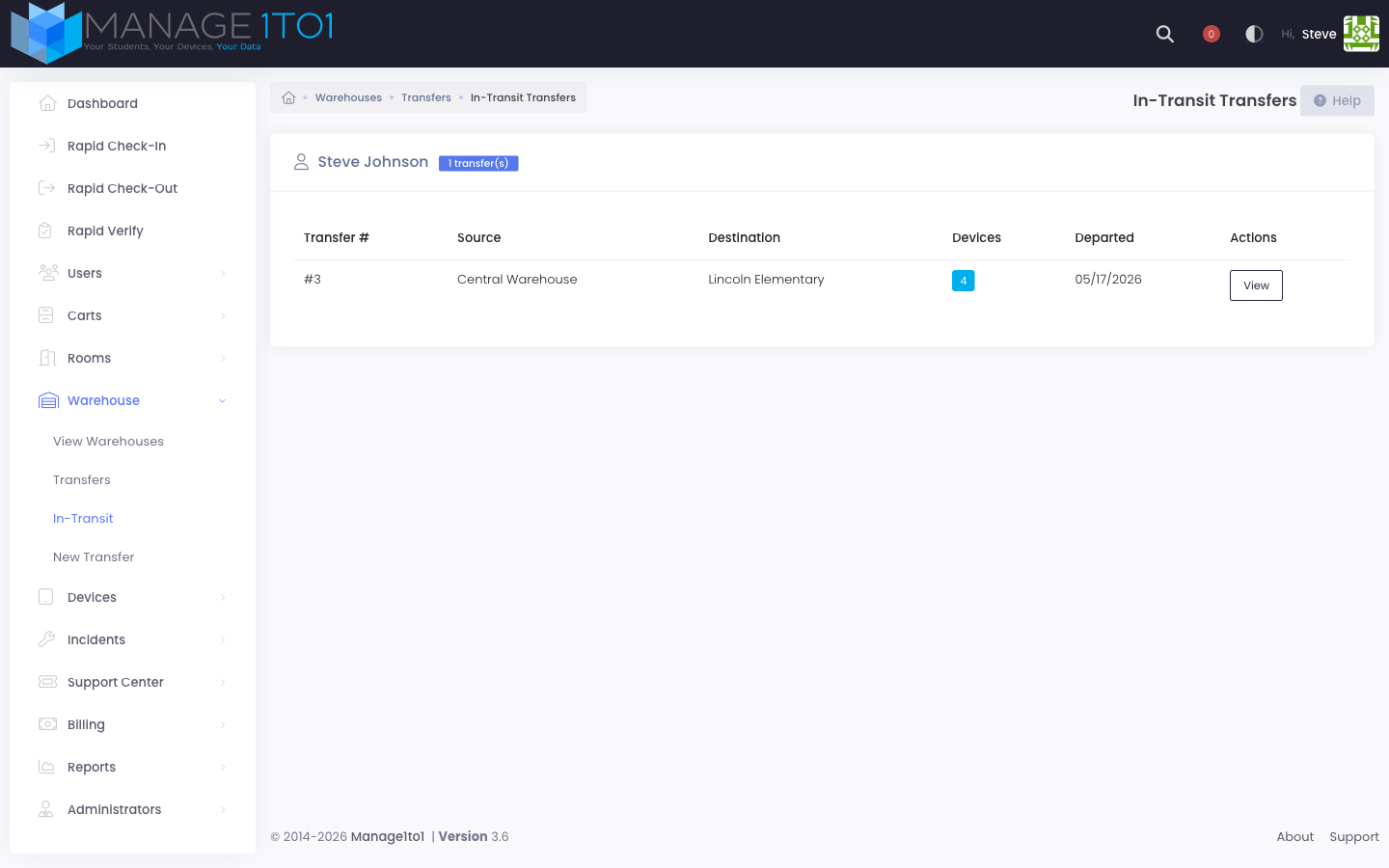Click the Support Center ticket icon

tap(47, 682)
